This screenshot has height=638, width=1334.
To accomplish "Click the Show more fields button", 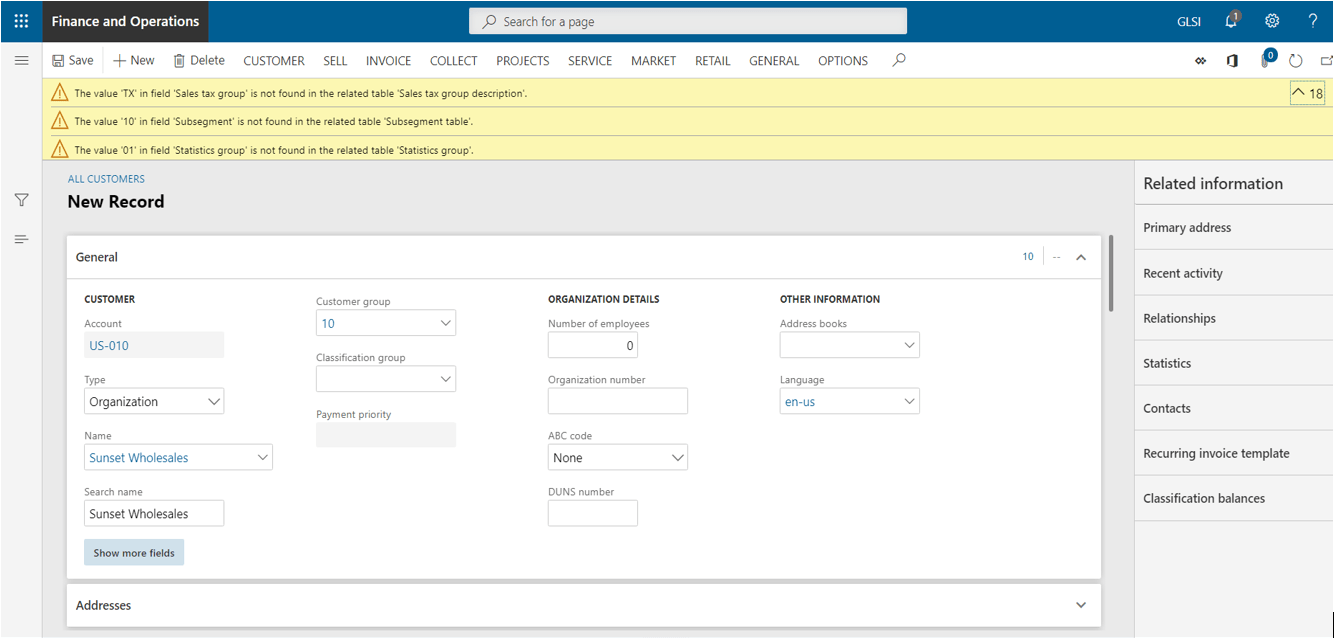I will (x=134, y=553).
